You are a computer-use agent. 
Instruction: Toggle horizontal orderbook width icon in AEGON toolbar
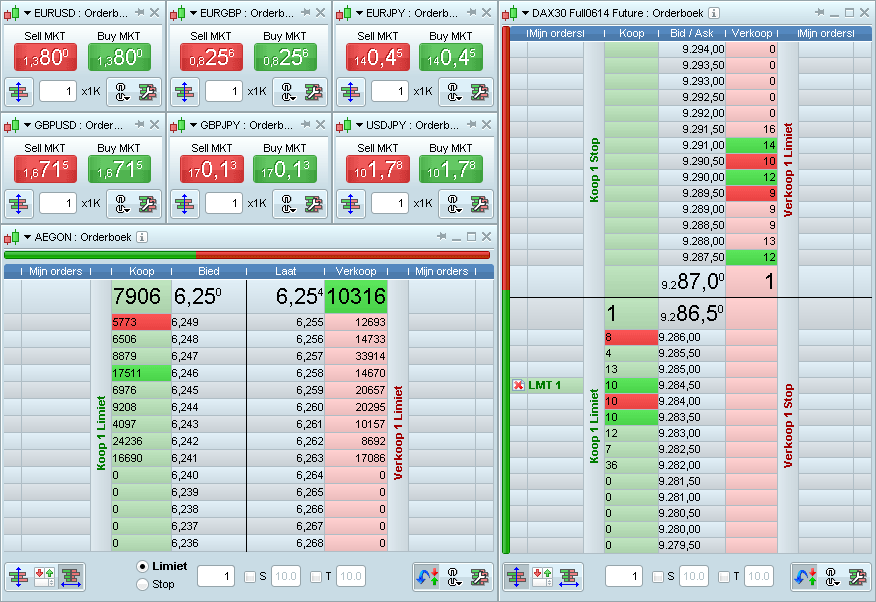click(x=71, y=576)
